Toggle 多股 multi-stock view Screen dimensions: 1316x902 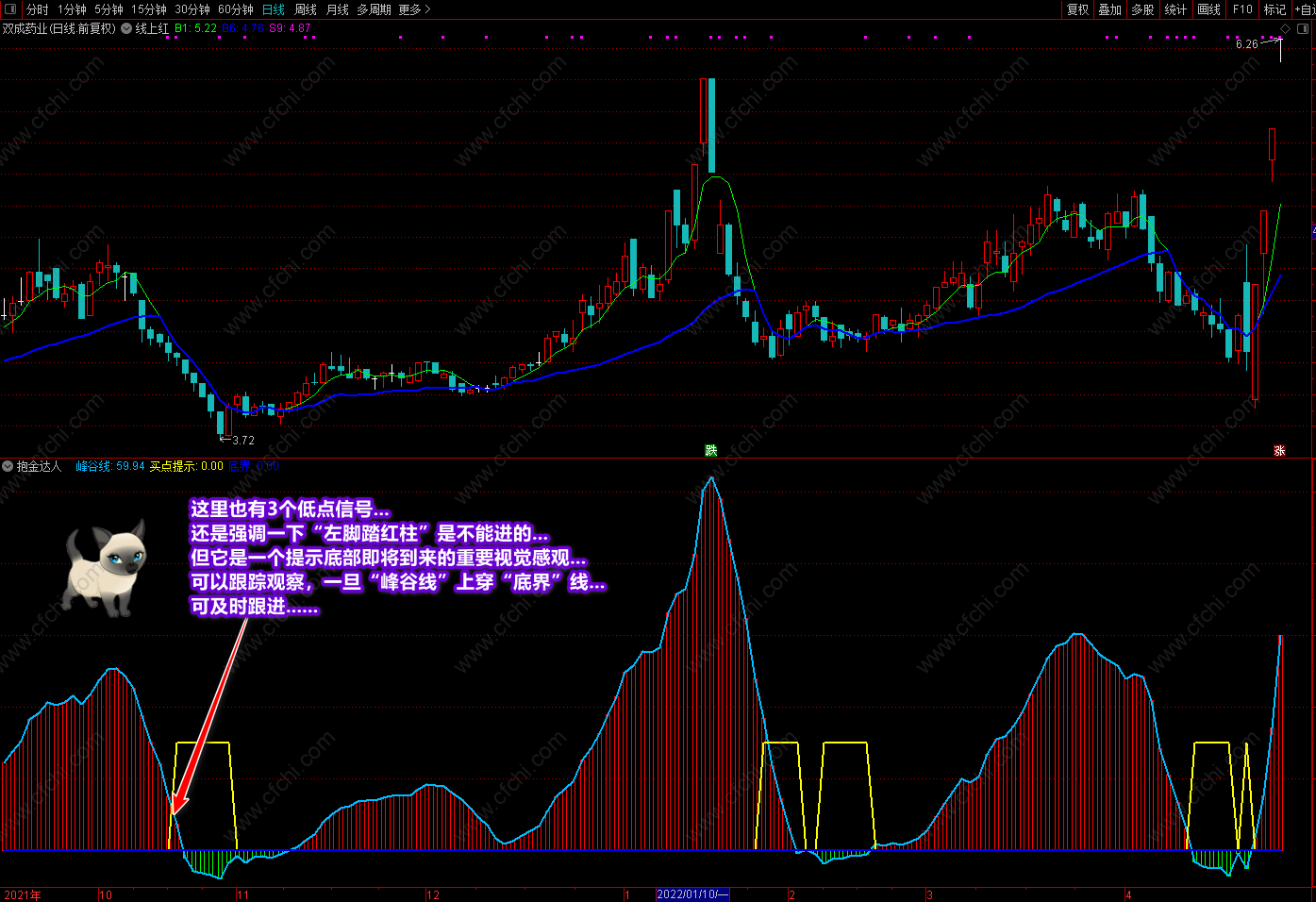(x=1142, y=9)
